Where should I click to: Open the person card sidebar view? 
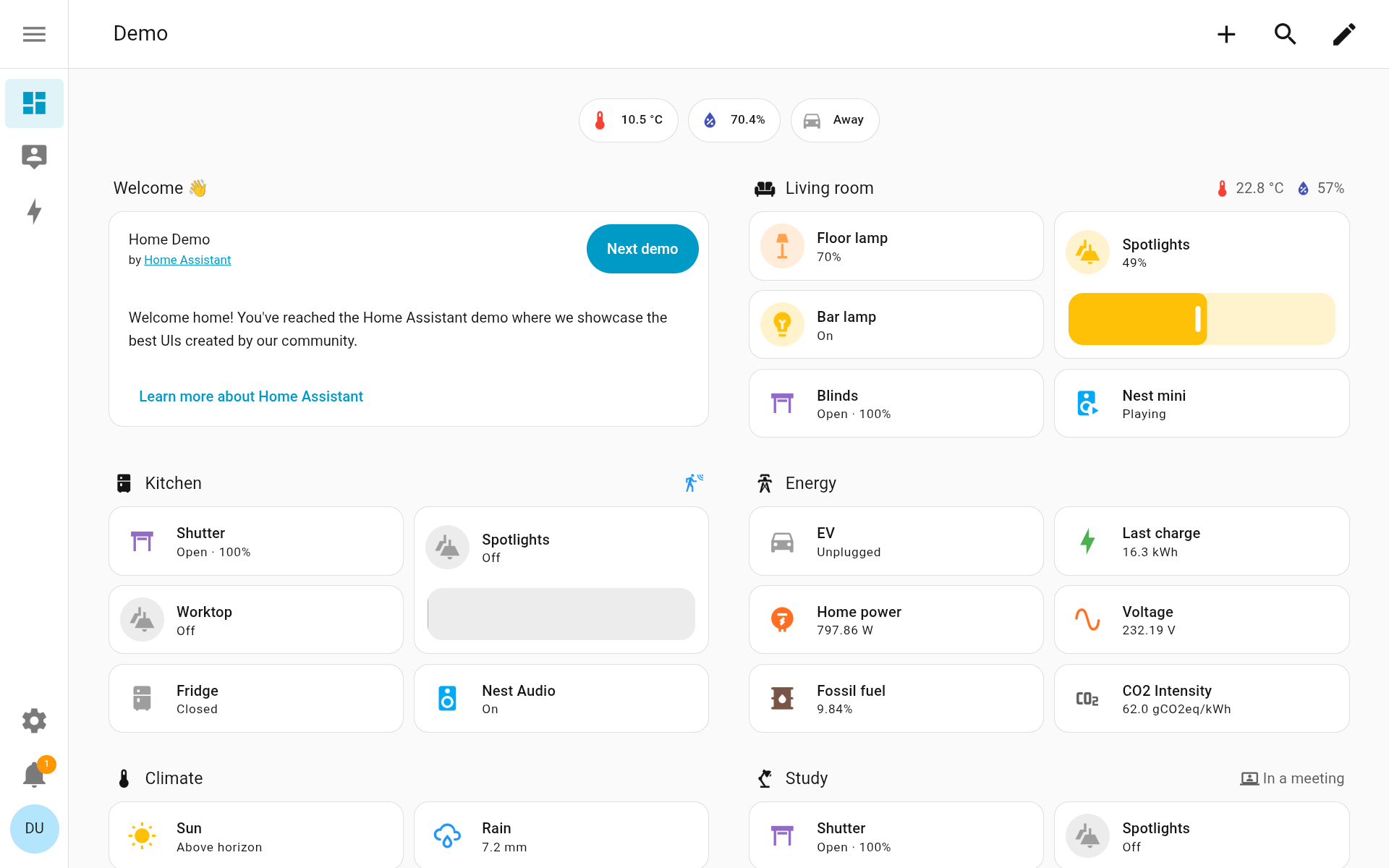tap(34, 156)
